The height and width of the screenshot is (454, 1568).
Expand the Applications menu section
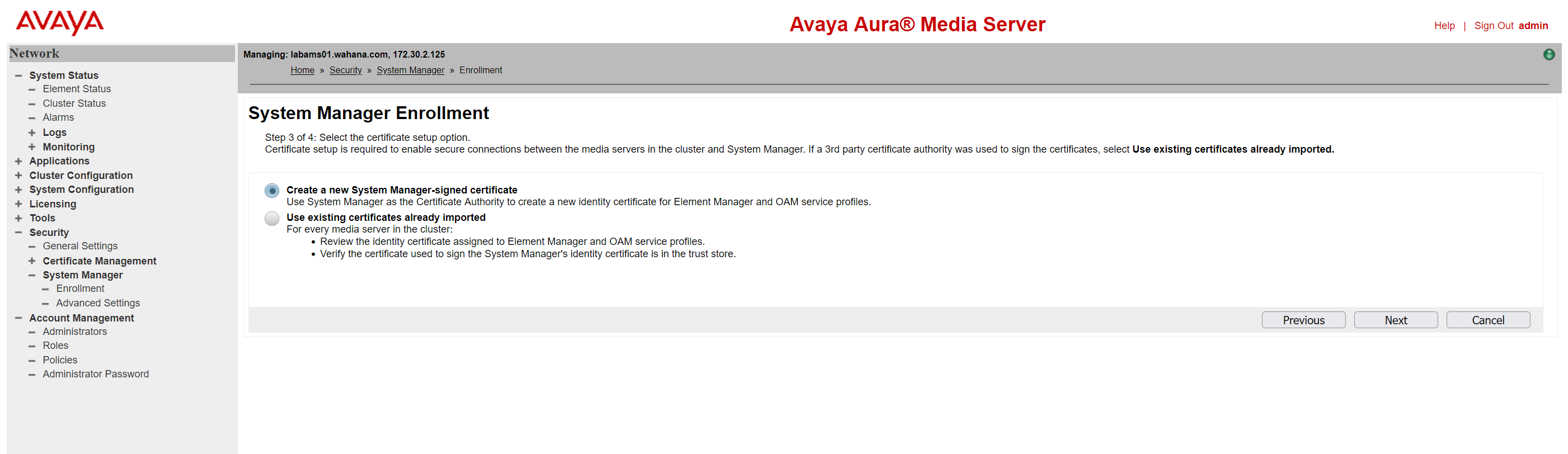pyautogui.click(x=18, y=161)
